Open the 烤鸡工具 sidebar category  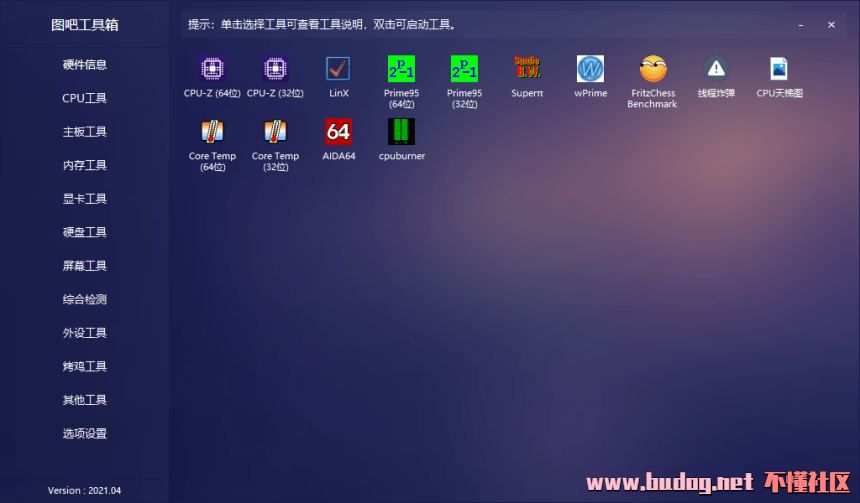coord(84,366)
